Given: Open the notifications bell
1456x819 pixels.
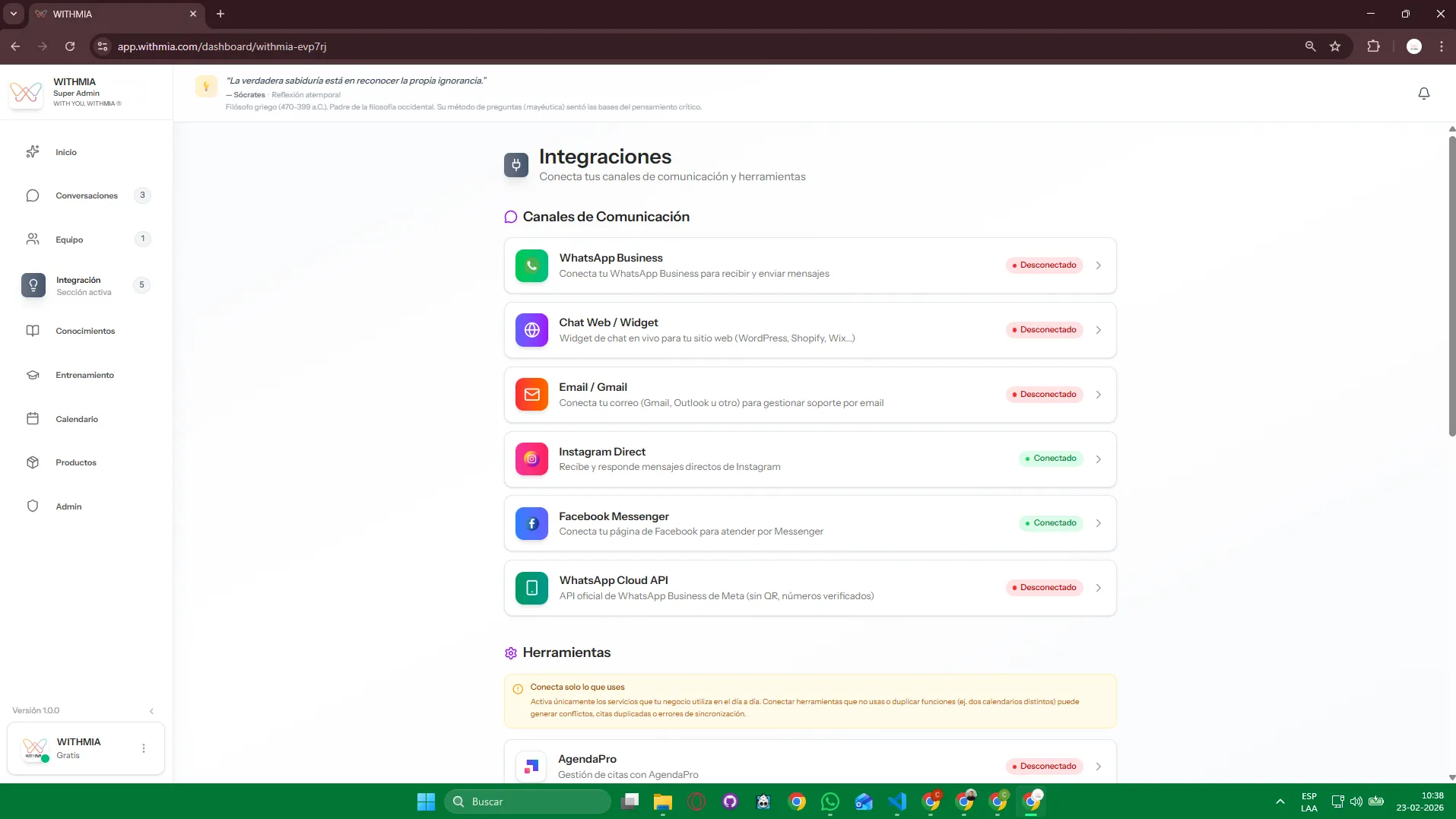Looking at the screenshot, I should 1423,93.
